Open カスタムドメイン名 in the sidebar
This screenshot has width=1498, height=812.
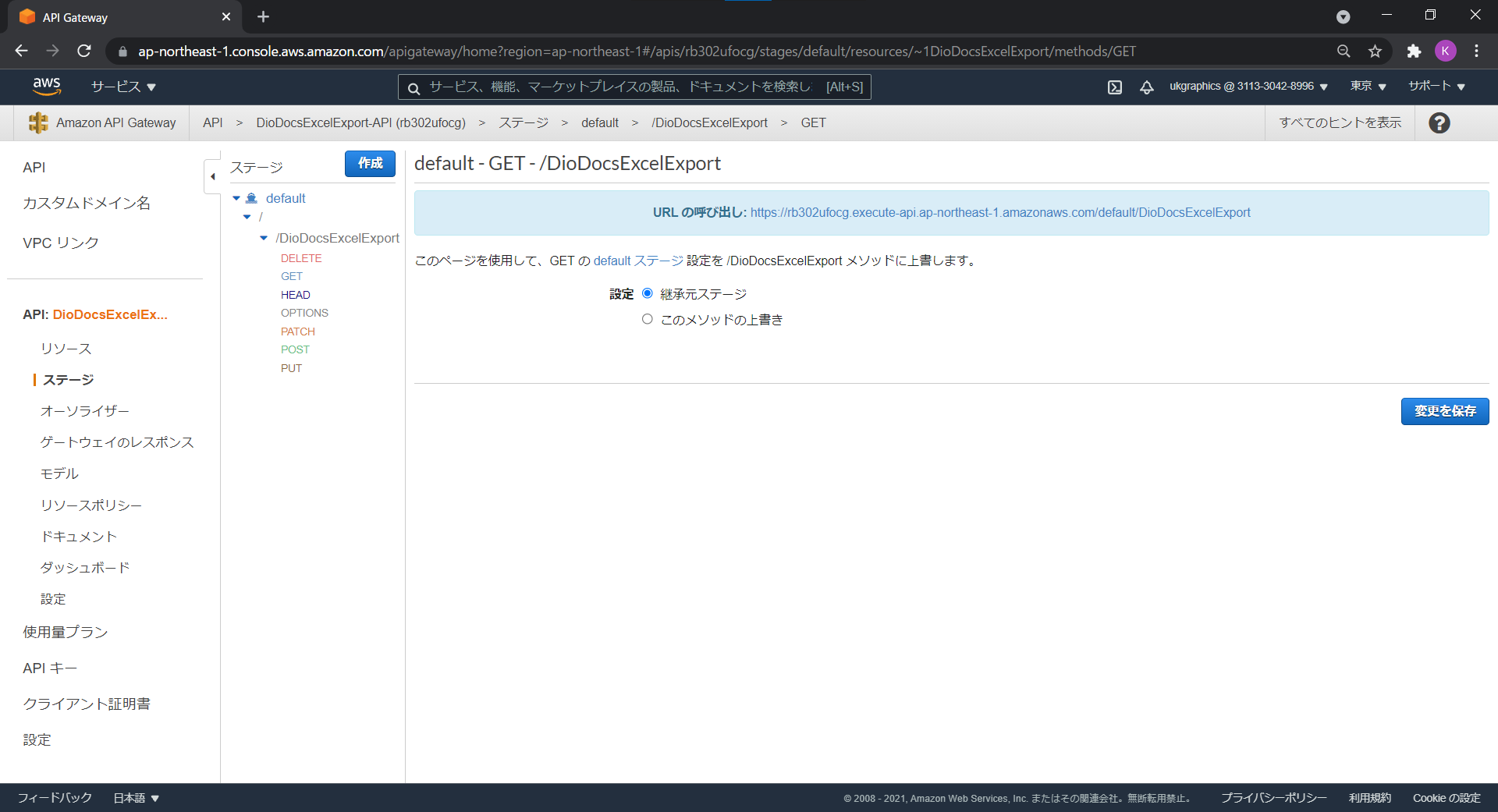pyautogui.click(x=87, y=203)
